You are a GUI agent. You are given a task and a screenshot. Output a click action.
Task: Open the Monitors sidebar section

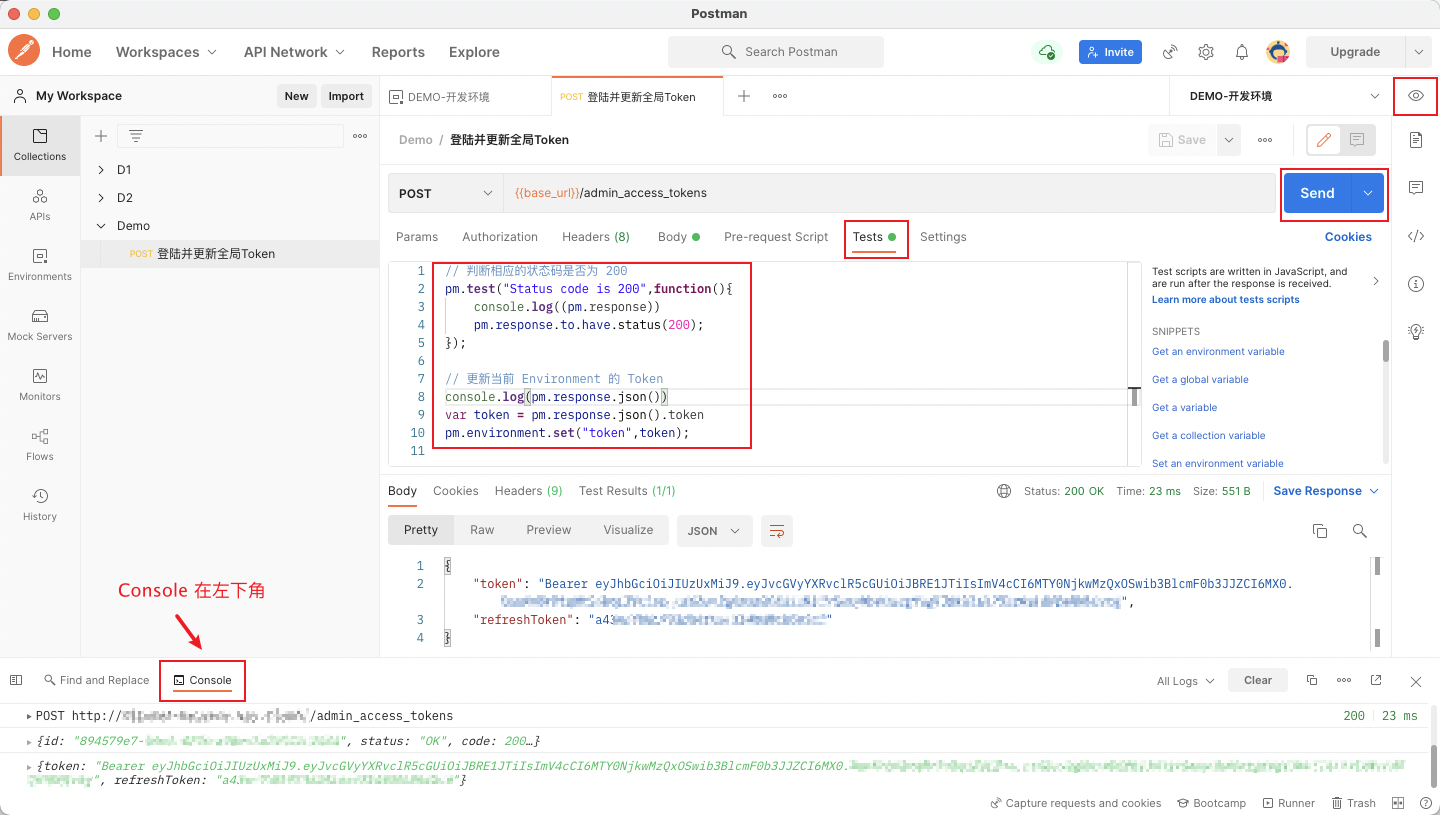pyautogui.click(x=40, y=385)
